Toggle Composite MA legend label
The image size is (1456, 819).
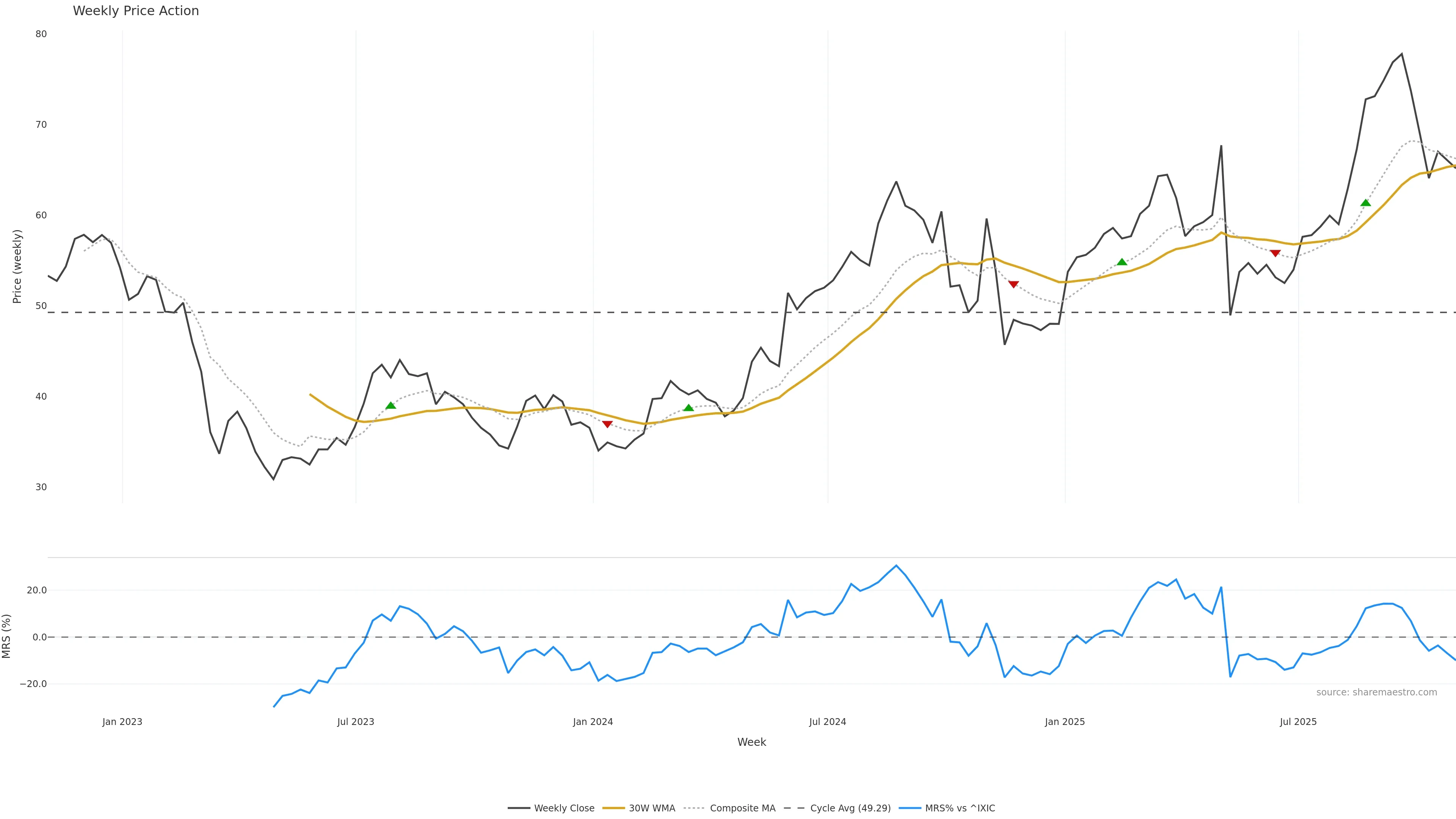tap(742, 808)
